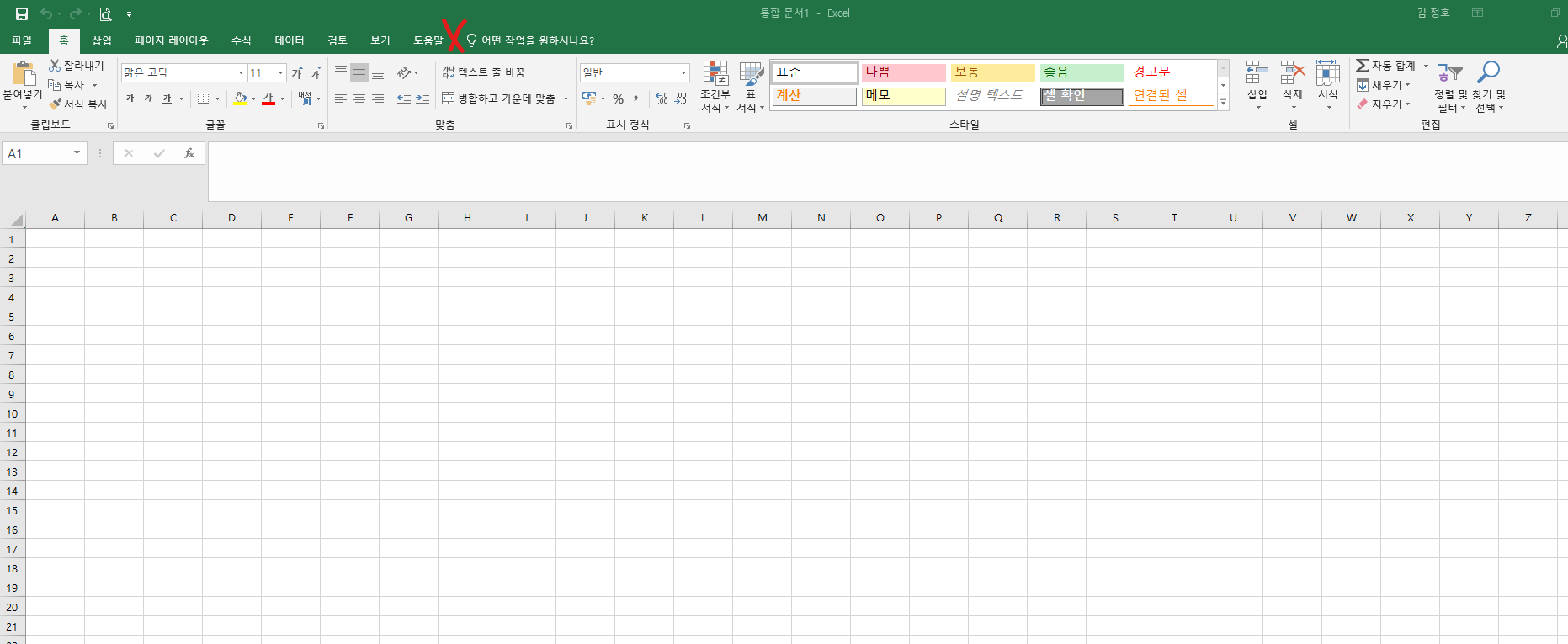Click 복사 (Copy)
This screenshot has width=1568, height=644.
tap(67, 85)
